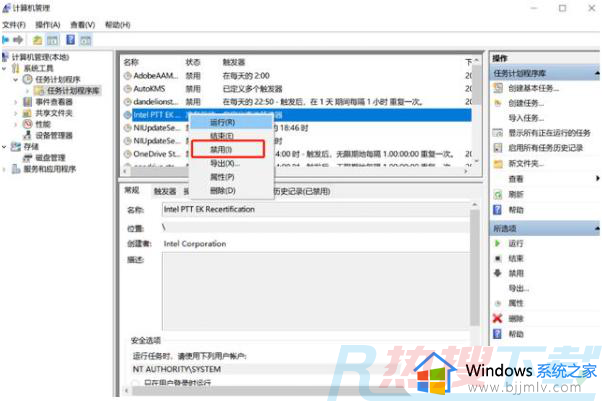This screenshot has width=602, height=401.
Task: Select the dandelionst task row
Action: tap(297, 102)
